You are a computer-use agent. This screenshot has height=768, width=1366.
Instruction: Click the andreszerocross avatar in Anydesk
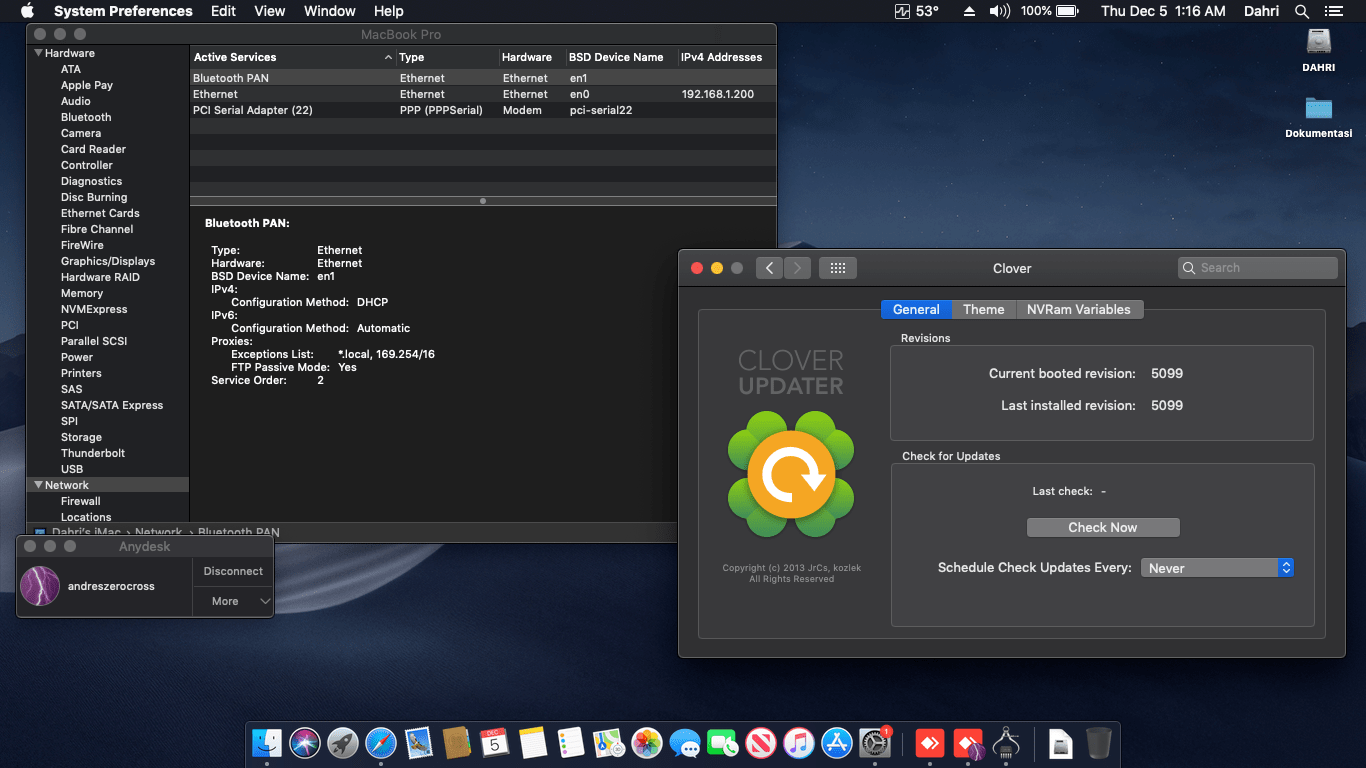click(x=40, y=586)
